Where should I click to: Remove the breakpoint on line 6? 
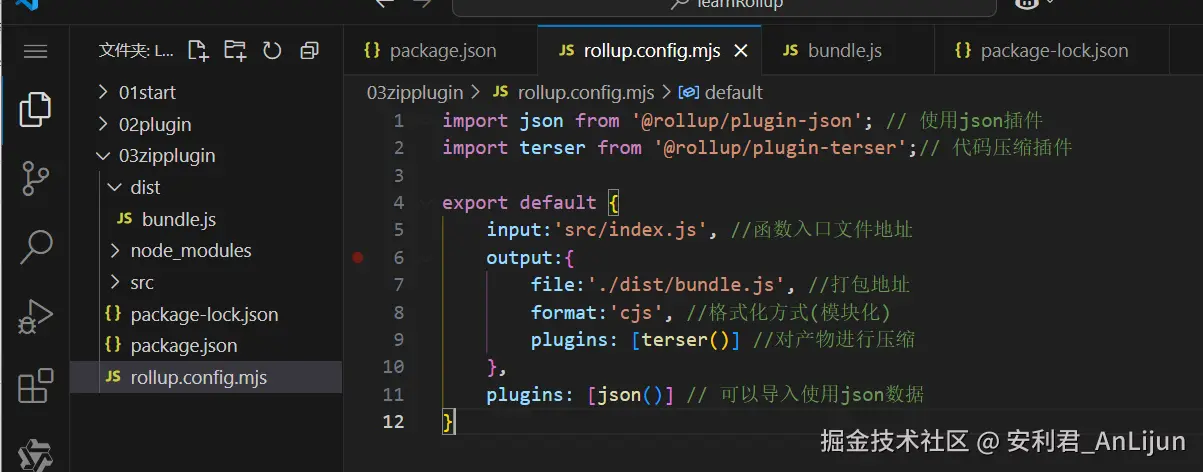pos(358,257)
